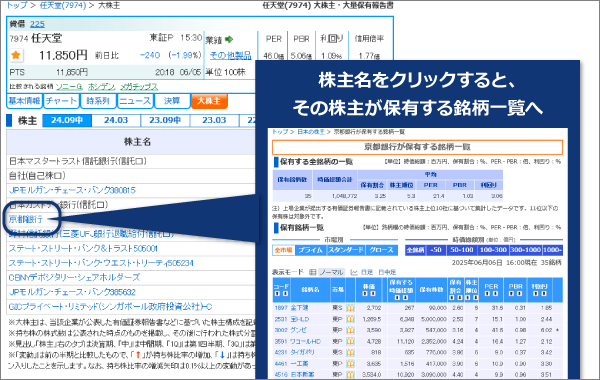The image size is (600, 380).
Task: Click the 日本マスタートラスト信託銀行(信託口) row text
Action: coord(78,161)
